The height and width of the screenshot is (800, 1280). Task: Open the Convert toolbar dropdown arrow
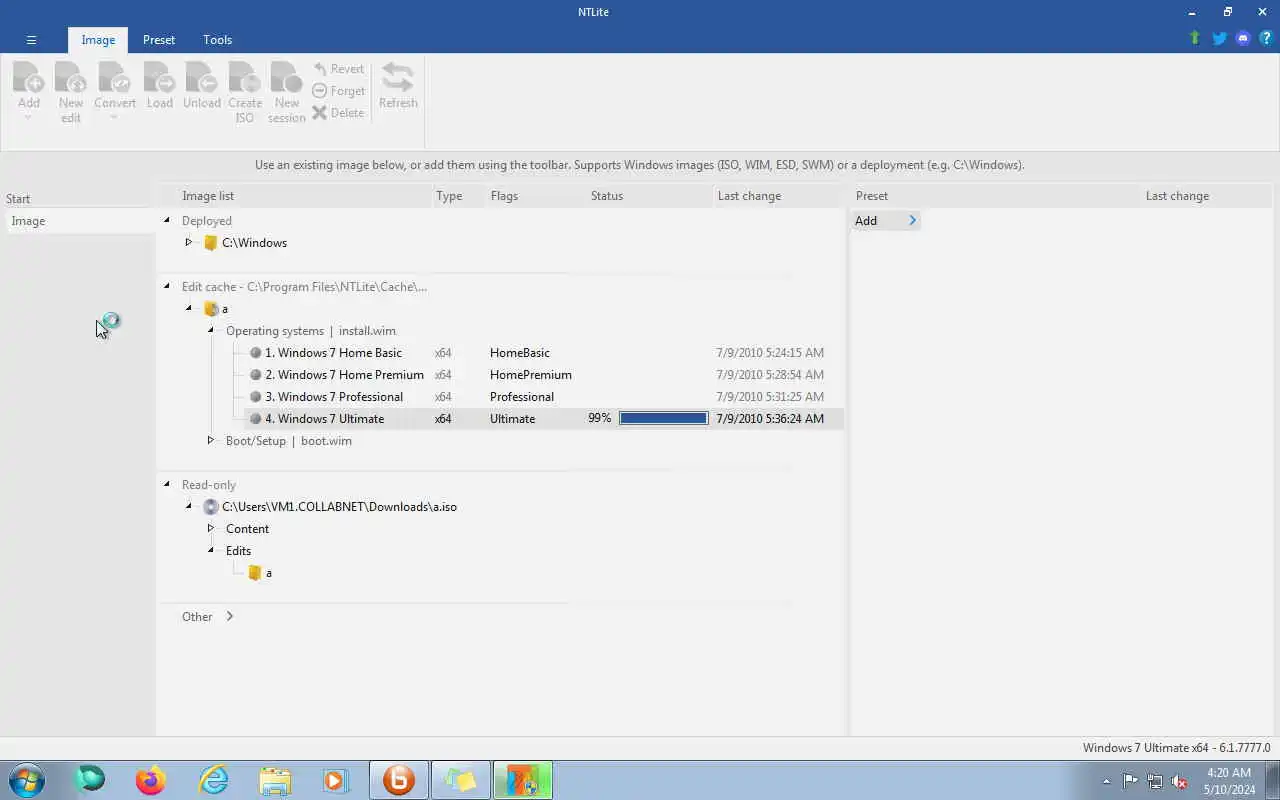click(114, 118)
